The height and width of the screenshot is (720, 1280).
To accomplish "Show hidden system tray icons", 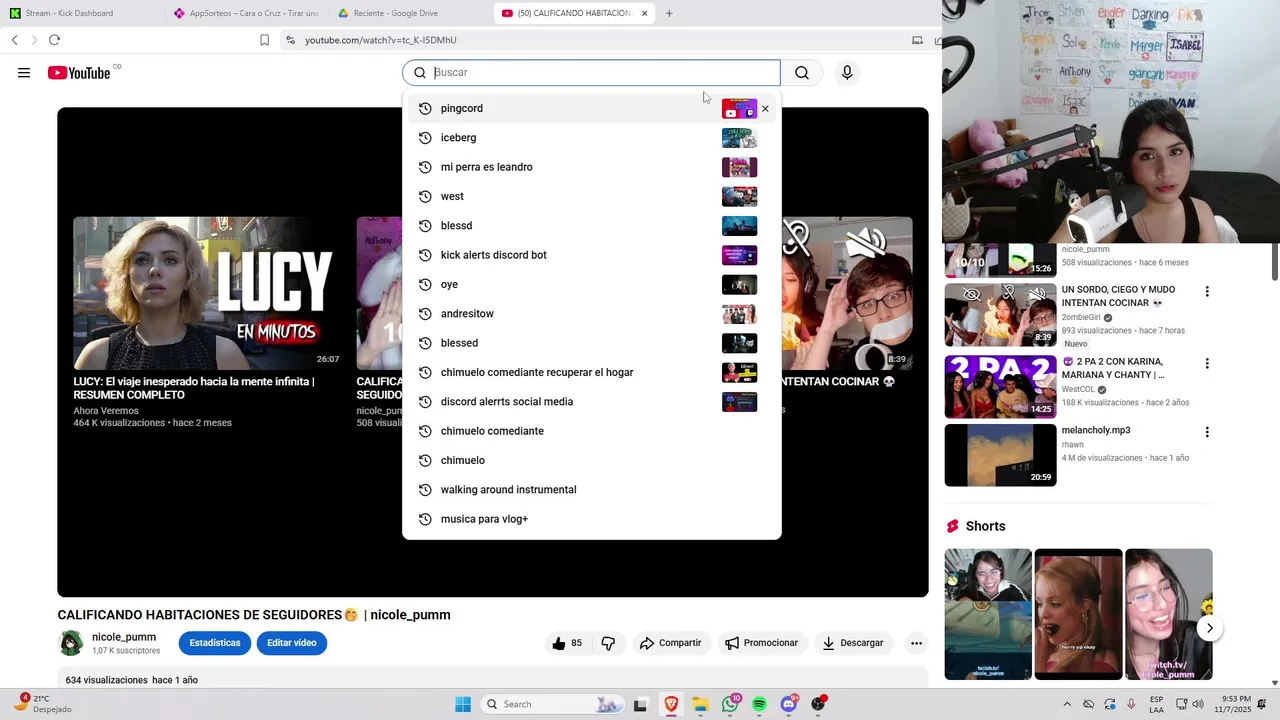I will click(1067, 704).
